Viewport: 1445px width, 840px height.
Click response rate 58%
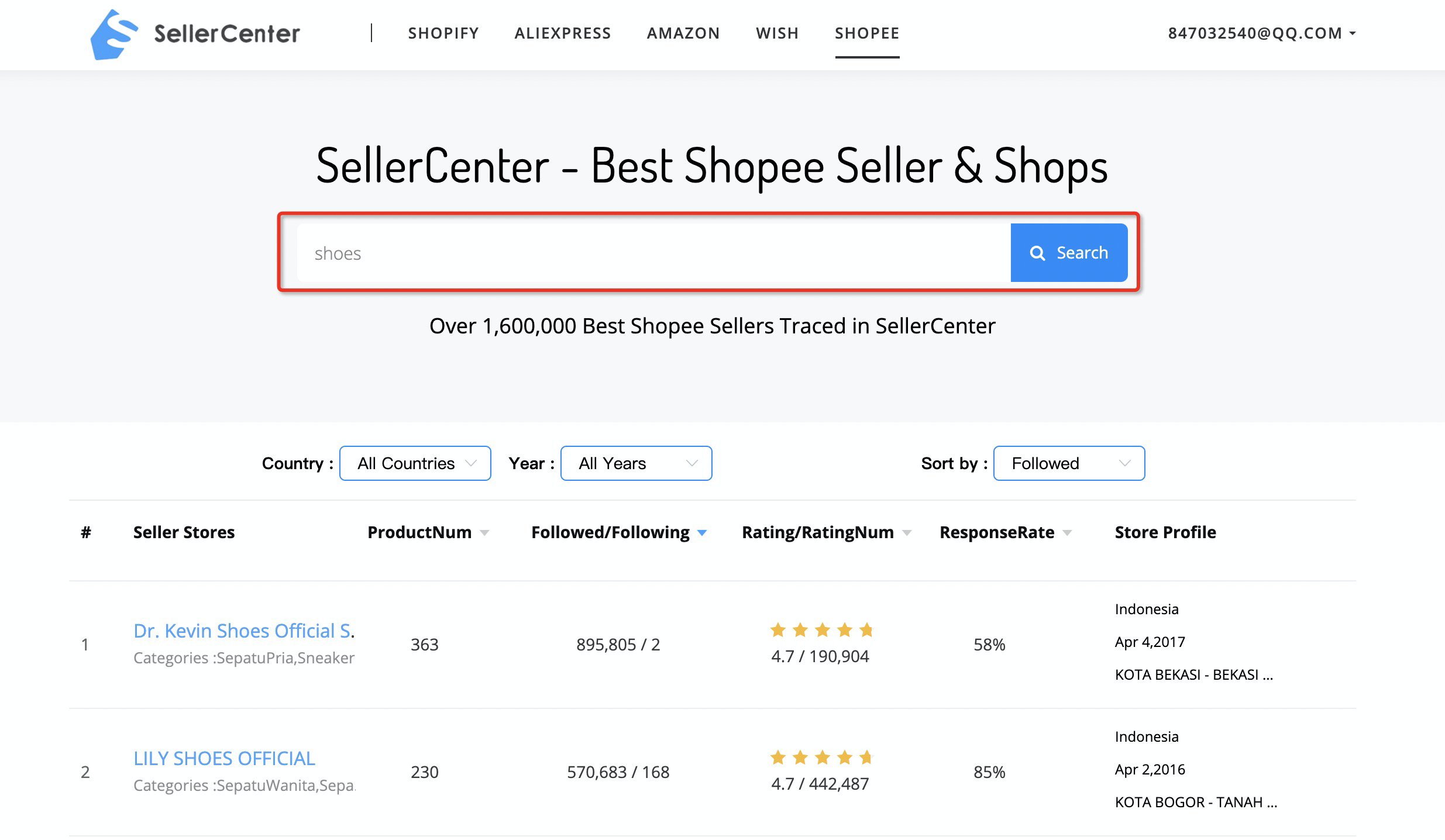pyautogui.click(x=989, y=645)
